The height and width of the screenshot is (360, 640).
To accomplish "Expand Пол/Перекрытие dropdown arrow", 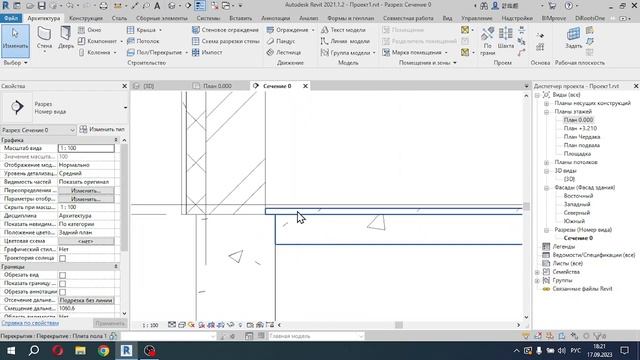I will tap(187, 53).
